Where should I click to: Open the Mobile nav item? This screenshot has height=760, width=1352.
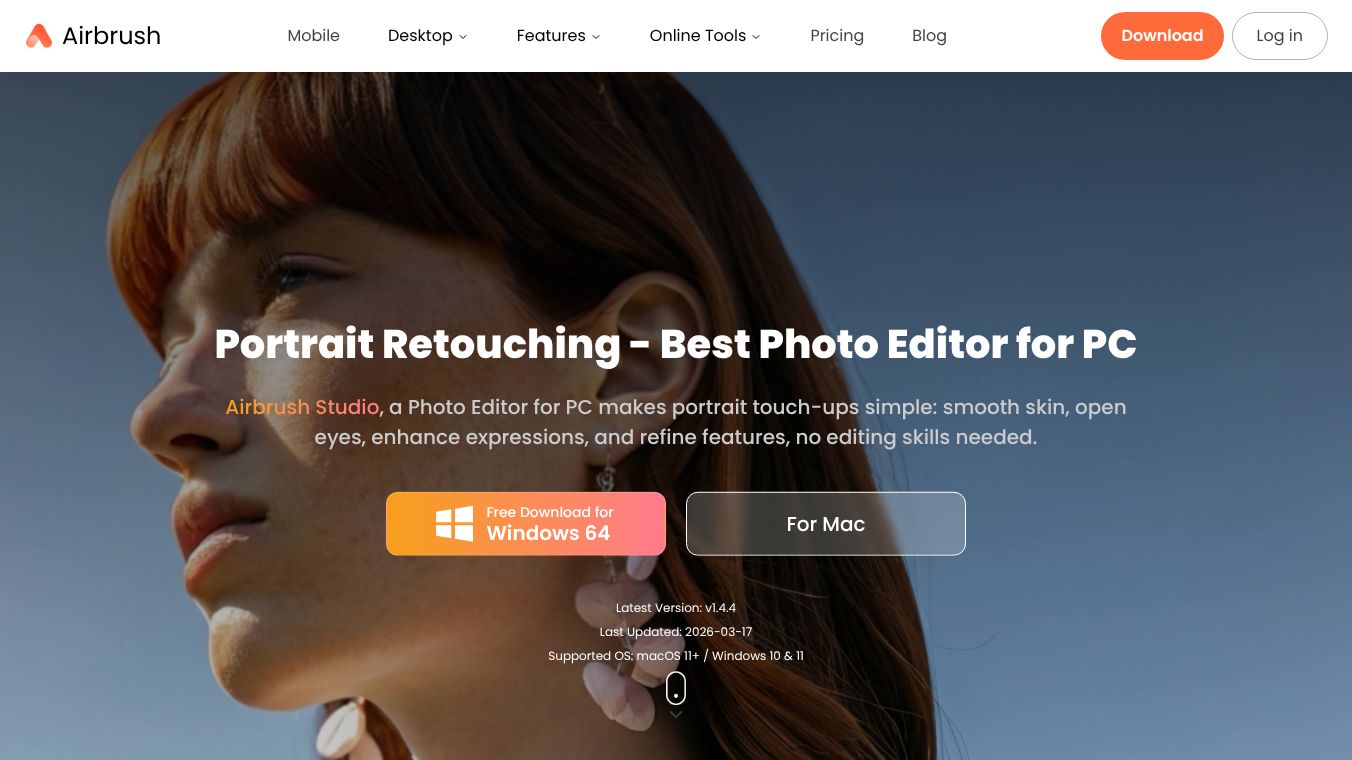tap(314, 36)
